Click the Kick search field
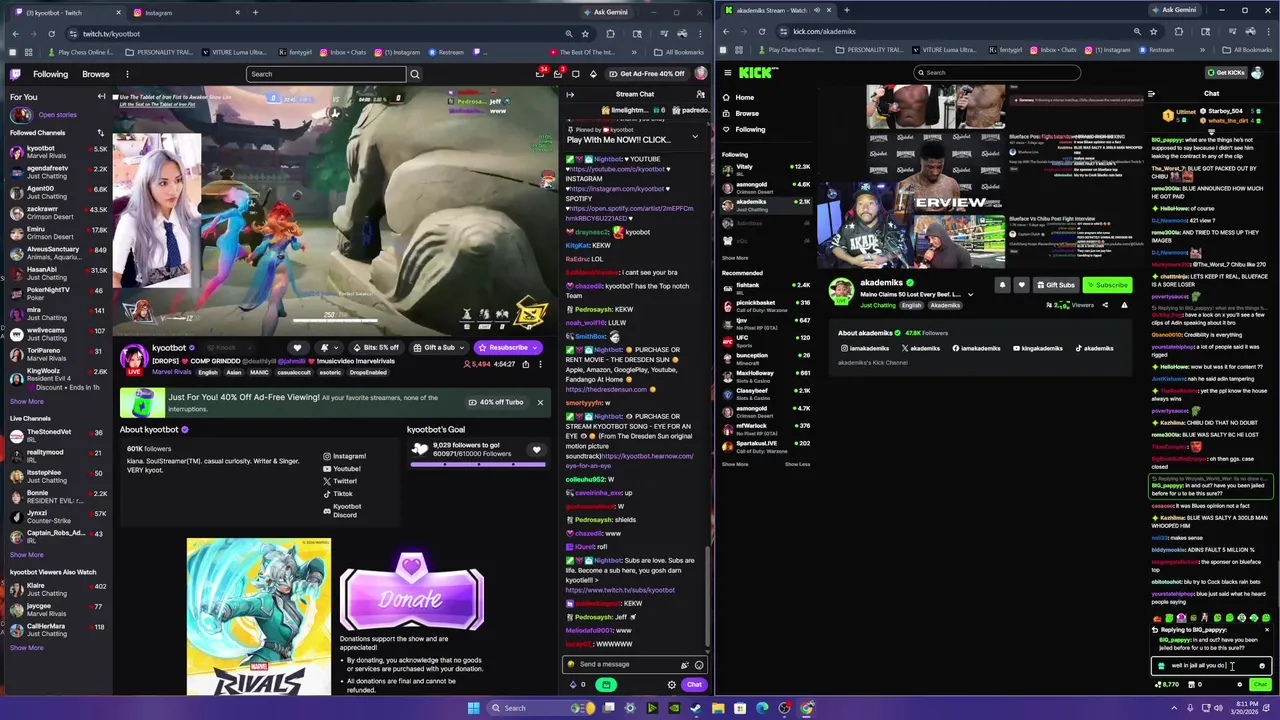 tap(997, 72)
